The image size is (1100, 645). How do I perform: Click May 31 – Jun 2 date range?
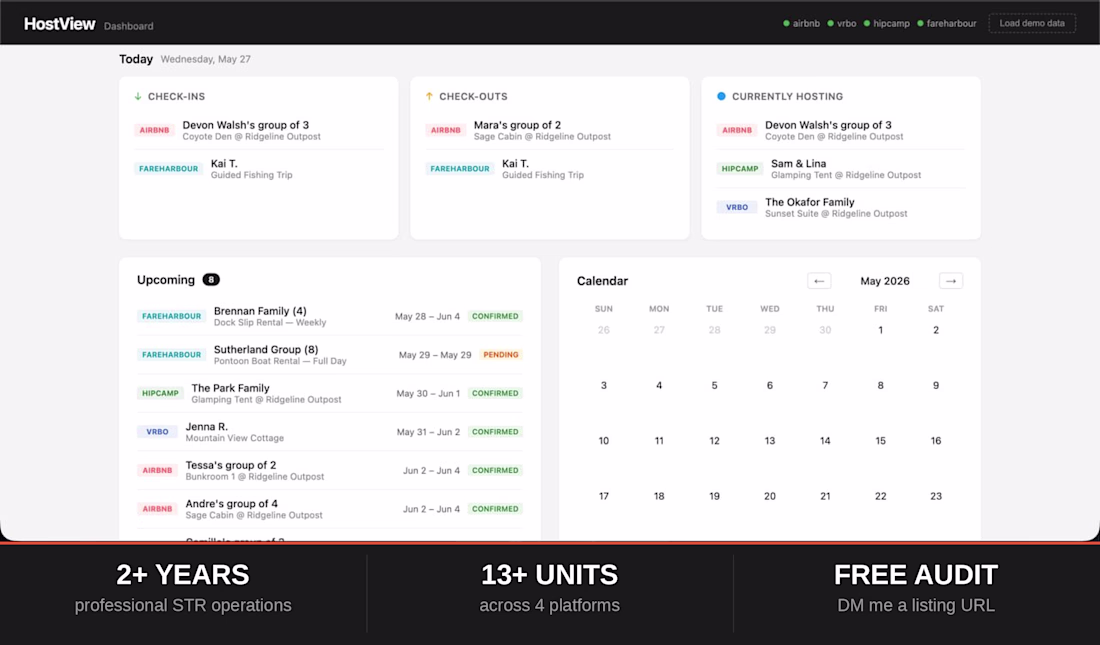pos(428,432)
